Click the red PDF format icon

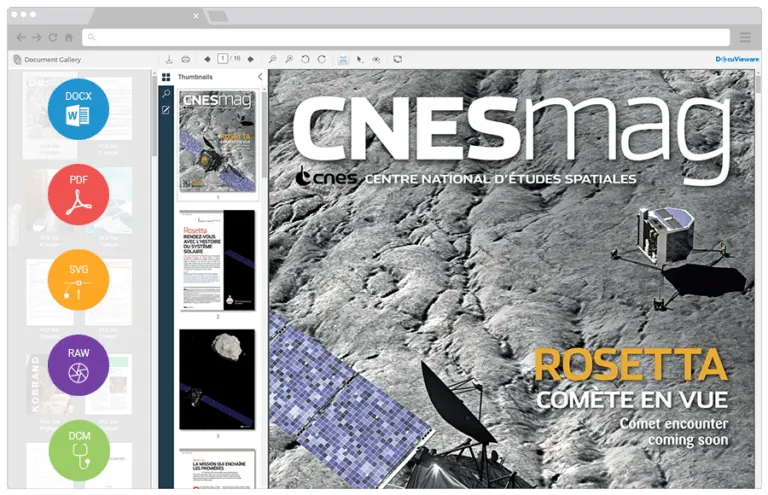click(x=78, y=194)
